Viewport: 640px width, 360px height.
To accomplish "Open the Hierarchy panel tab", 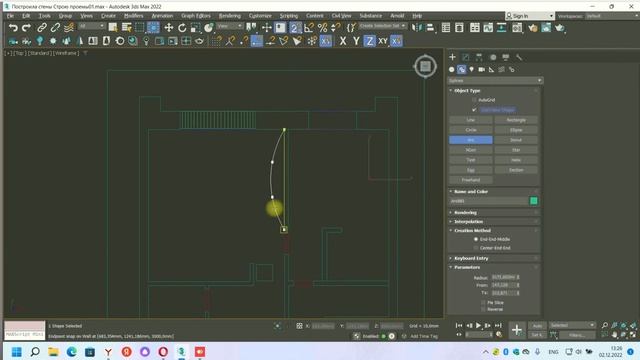I will [479, 57].
